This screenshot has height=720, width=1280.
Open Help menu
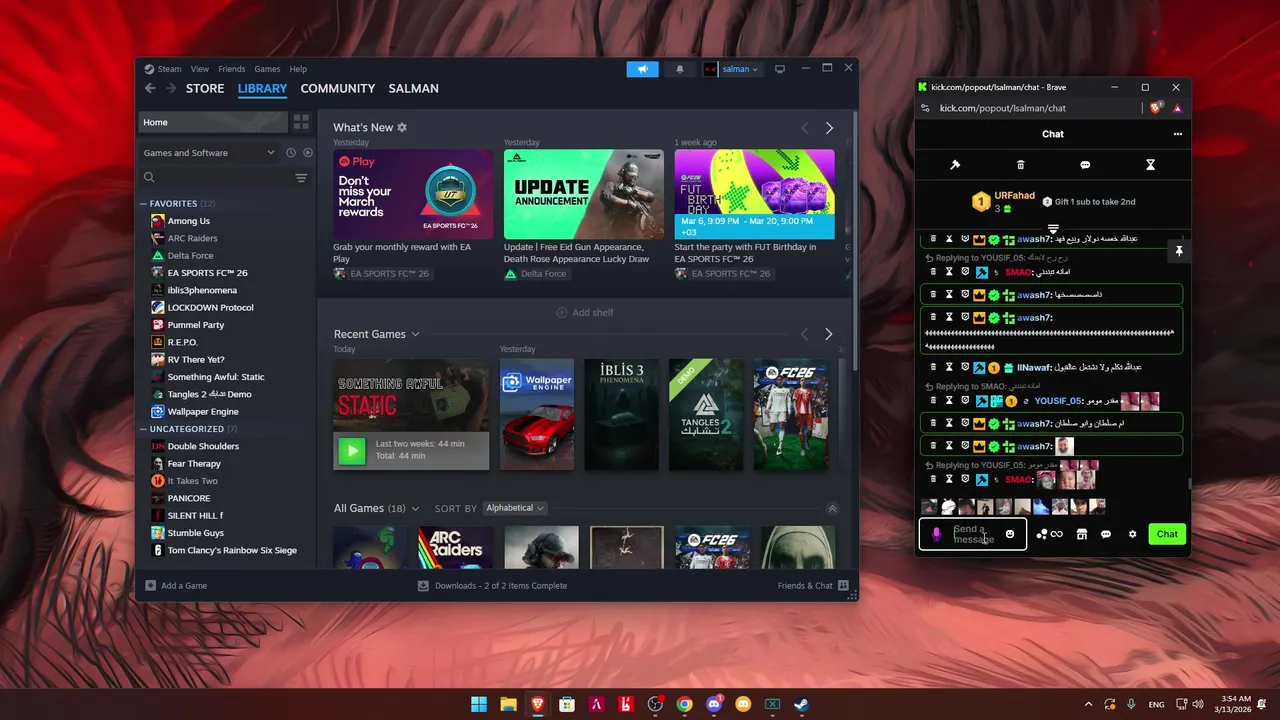click(x=298, y=69)
